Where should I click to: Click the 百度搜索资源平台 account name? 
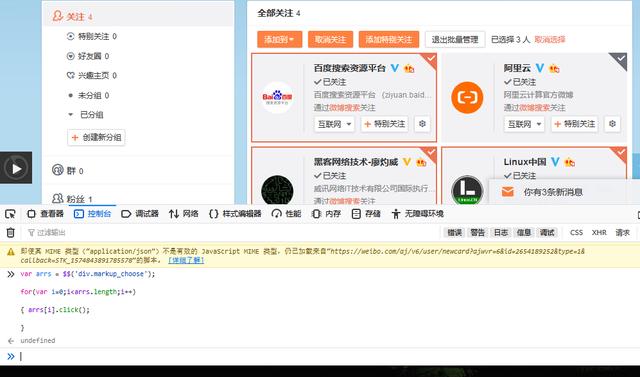349,68
